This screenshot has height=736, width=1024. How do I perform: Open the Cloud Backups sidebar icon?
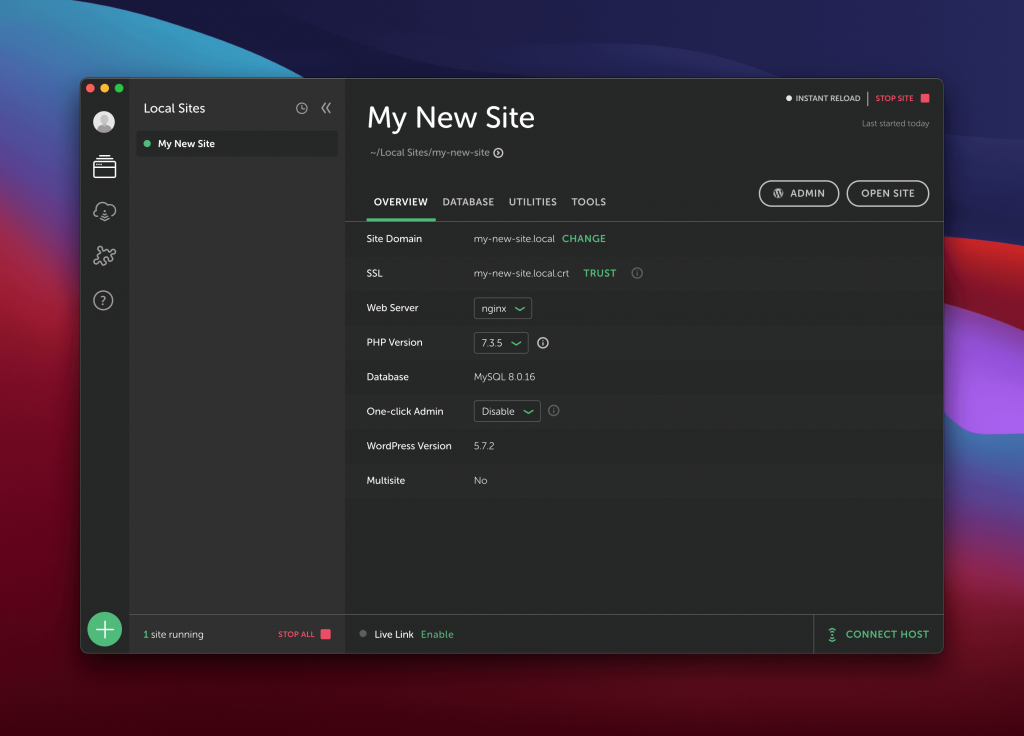[104, 212]
